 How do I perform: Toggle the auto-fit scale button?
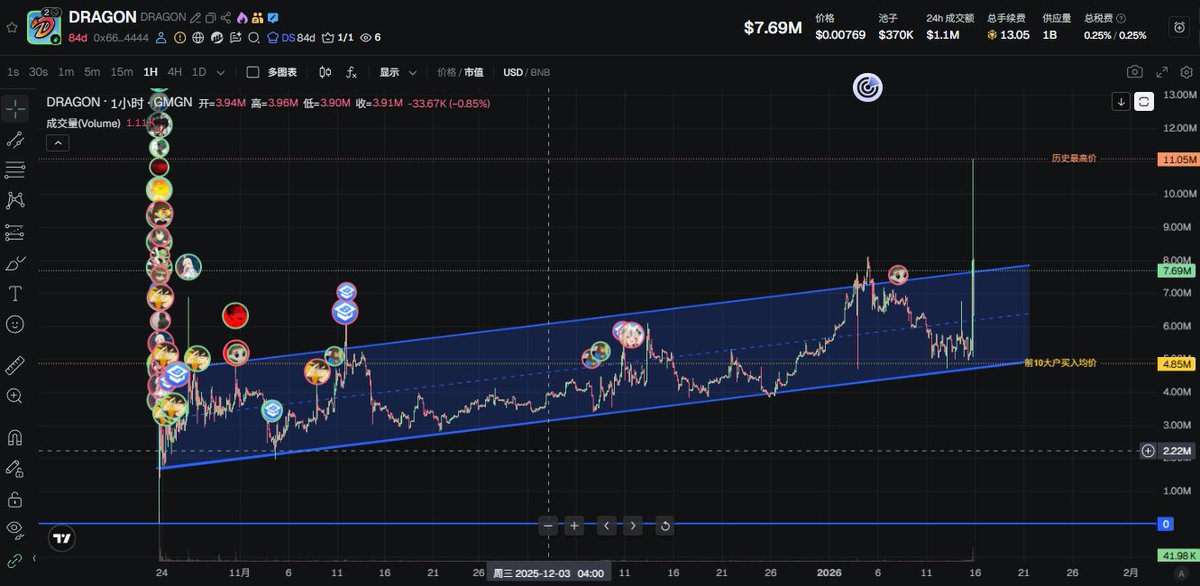tap(1144, 101)
